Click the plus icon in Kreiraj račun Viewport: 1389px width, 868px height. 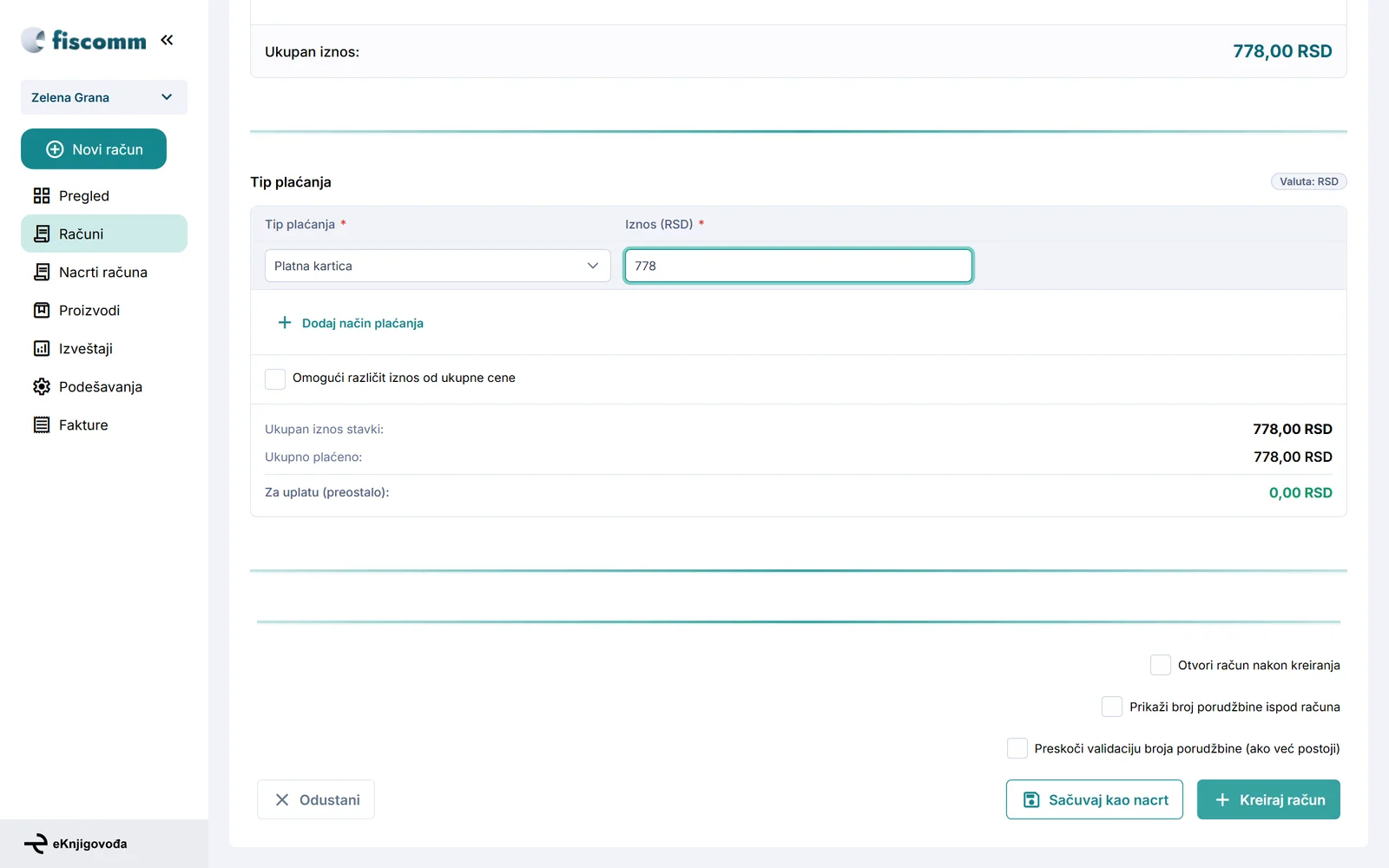(1222, 799)
